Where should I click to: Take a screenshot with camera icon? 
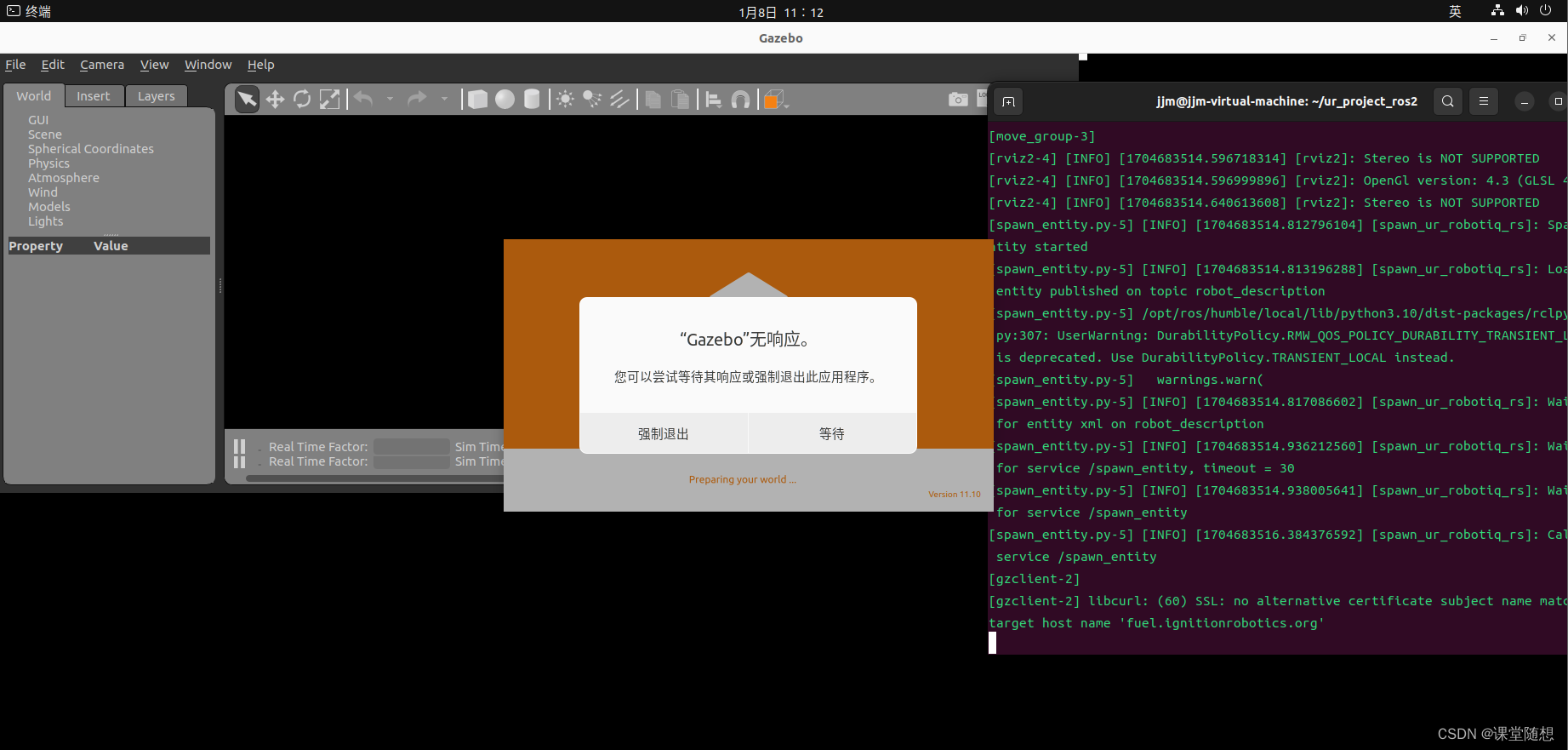point(958,100)
